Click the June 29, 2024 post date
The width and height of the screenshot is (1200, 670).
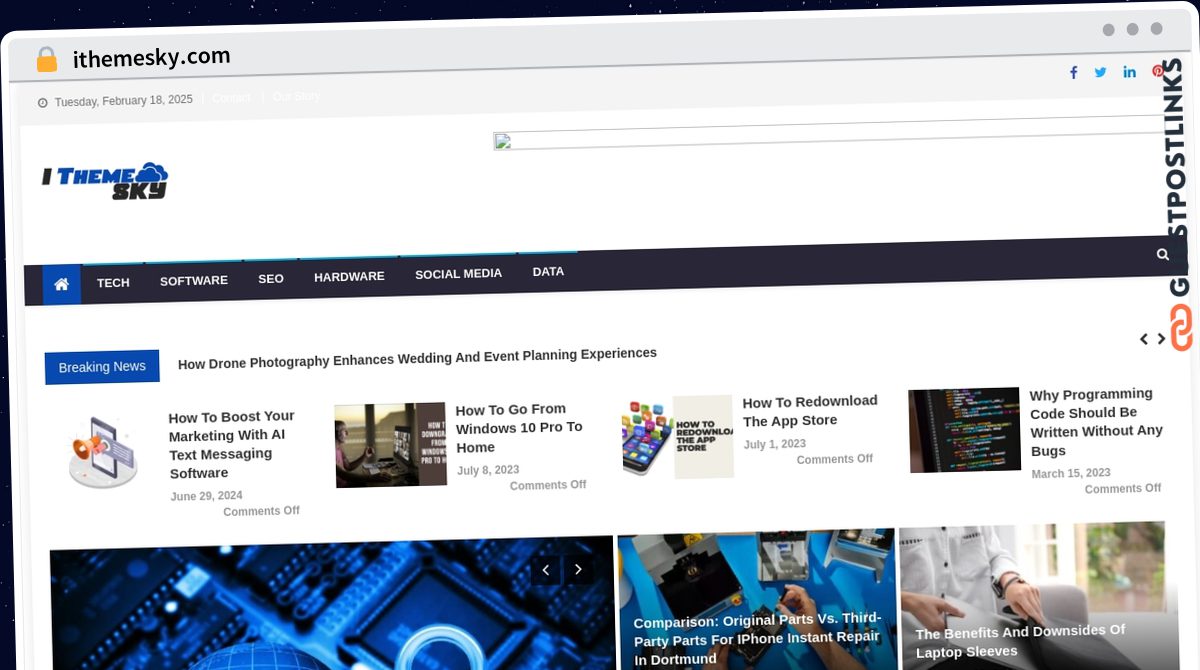(x=206, y=496)
